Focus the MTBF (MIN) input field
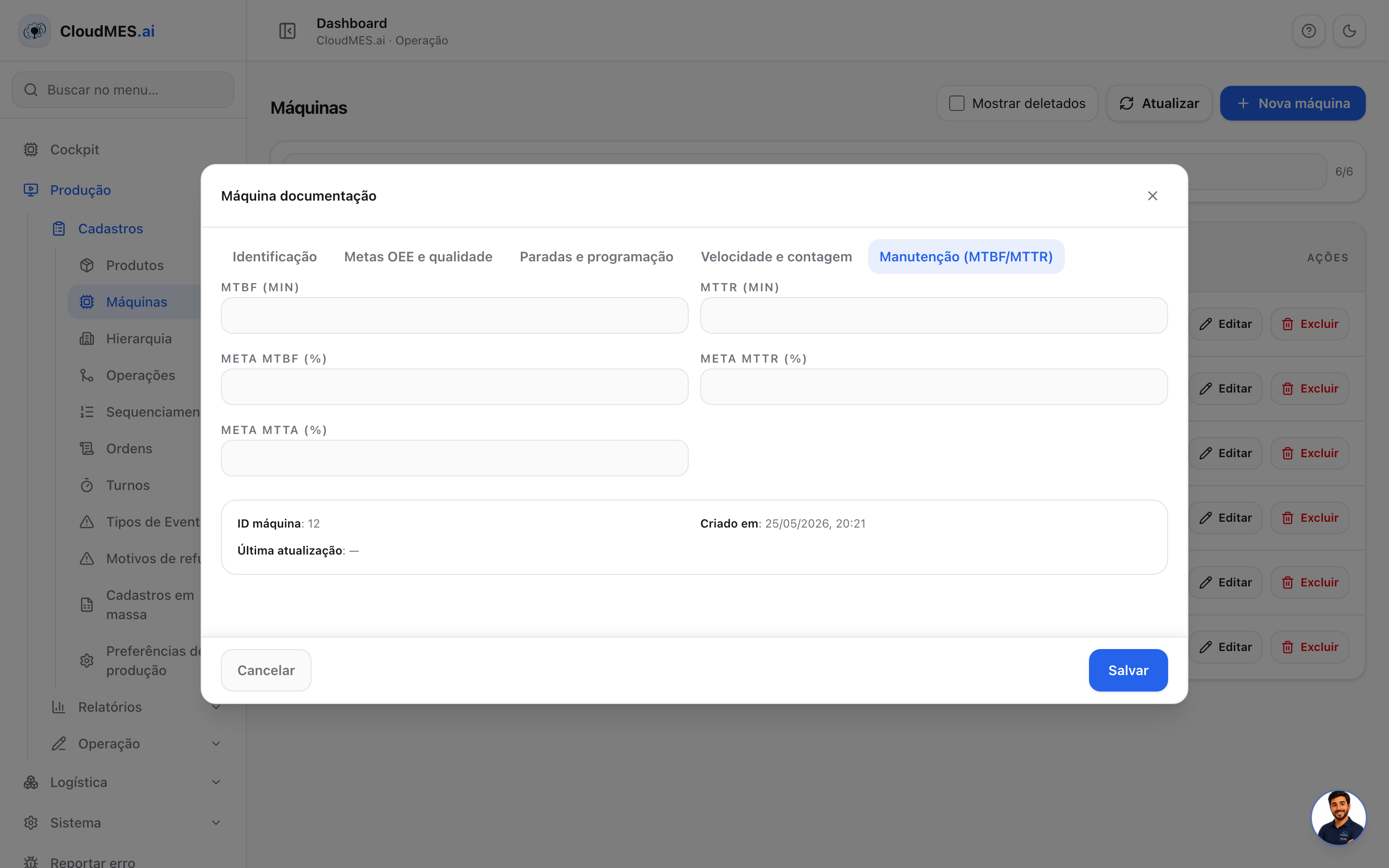 [455, 315]
